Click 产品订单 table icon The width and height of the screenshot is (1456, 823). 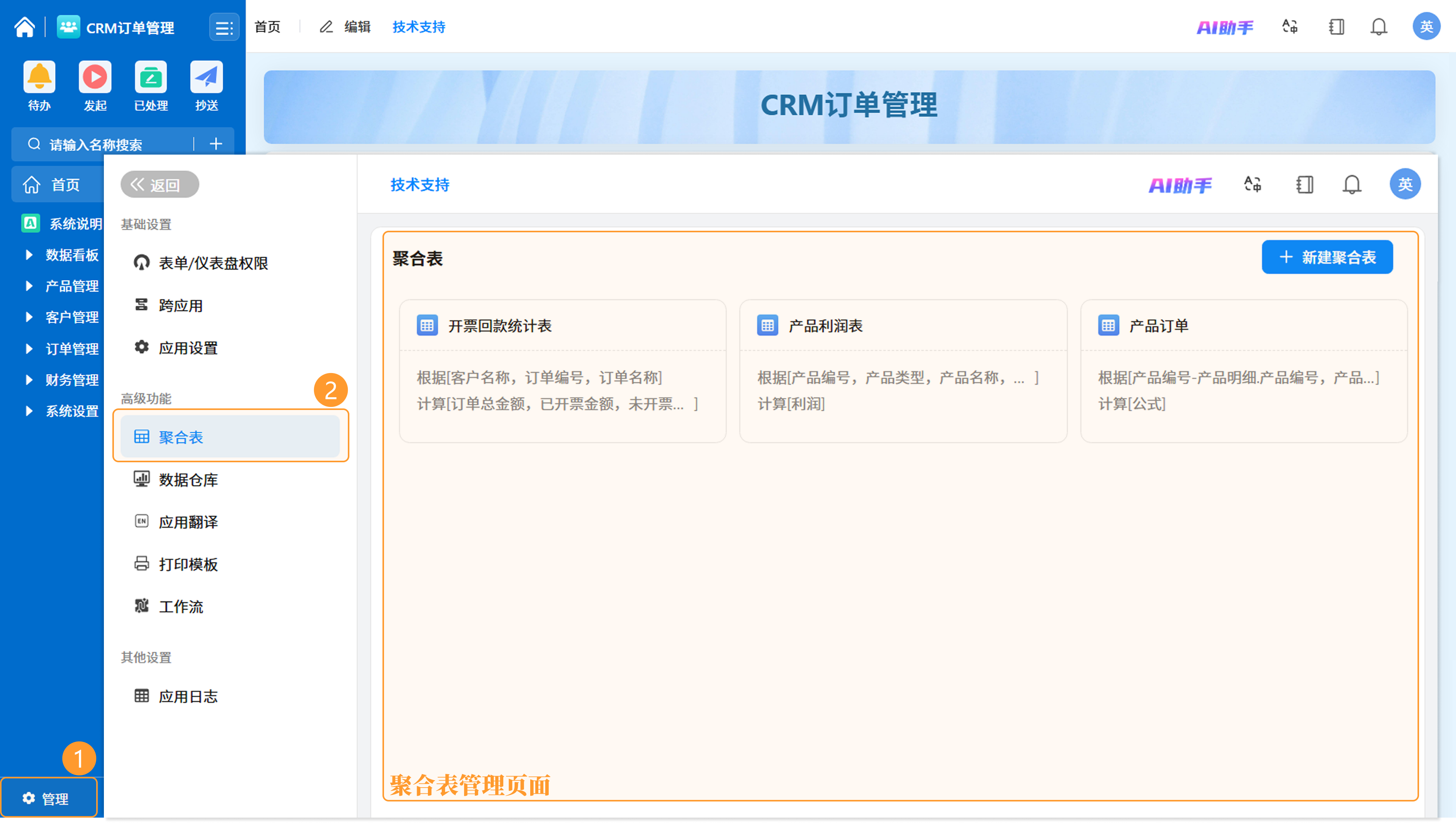coord(1108,326)
